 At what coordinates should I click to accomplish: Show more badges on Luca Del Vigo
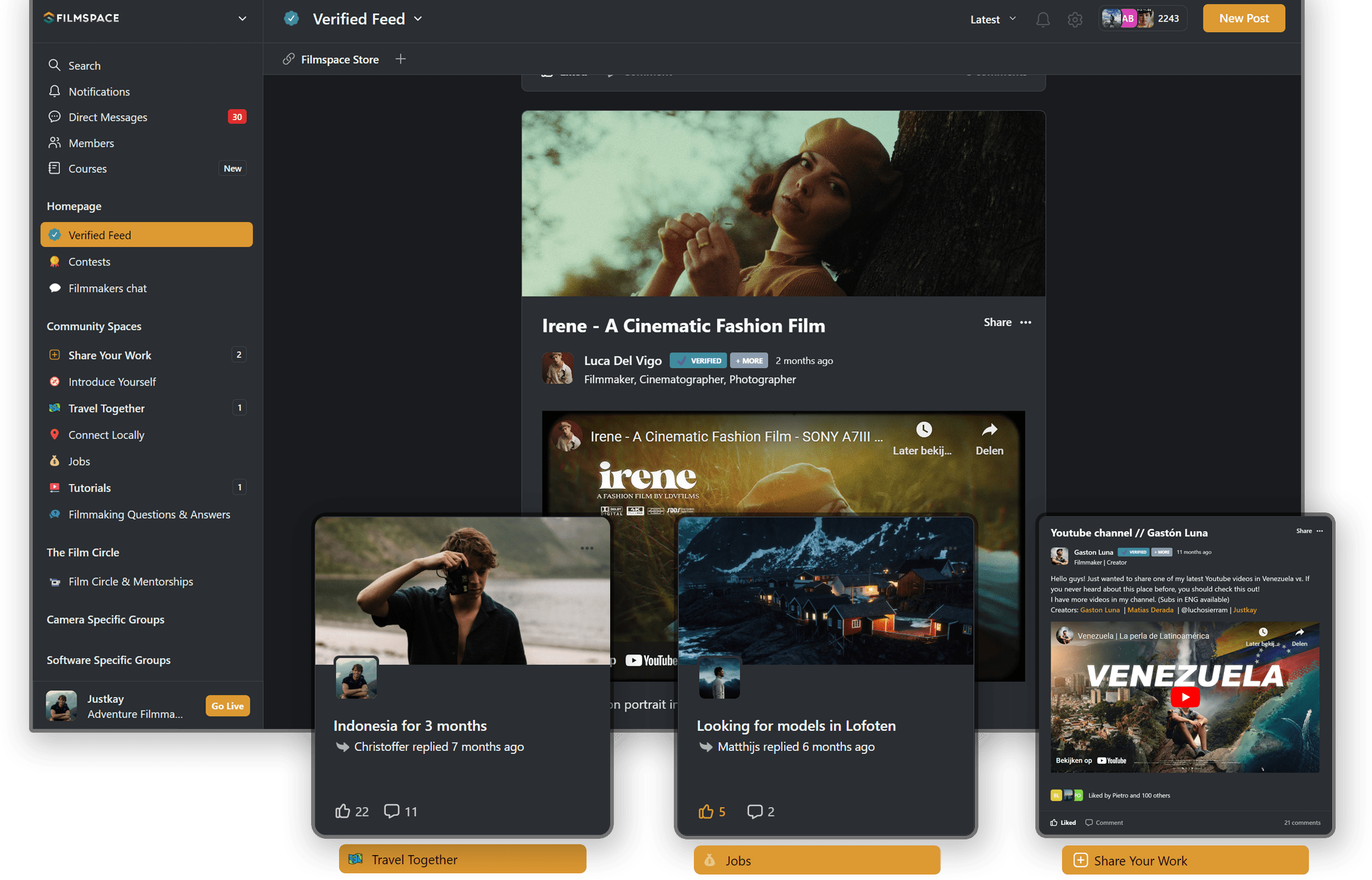(748, 360)
